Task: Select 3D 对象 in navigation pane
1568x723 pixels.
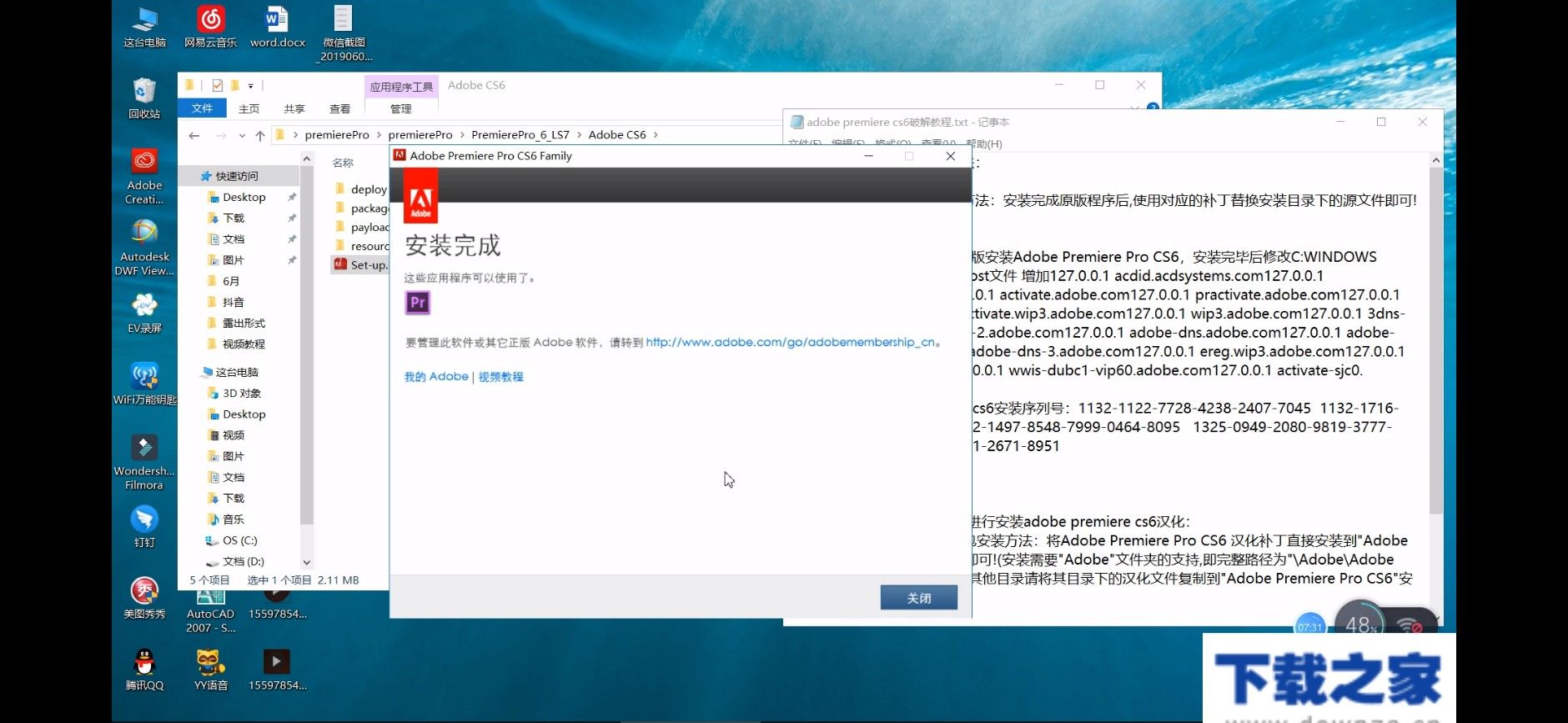Action: (x=242, y=393)
